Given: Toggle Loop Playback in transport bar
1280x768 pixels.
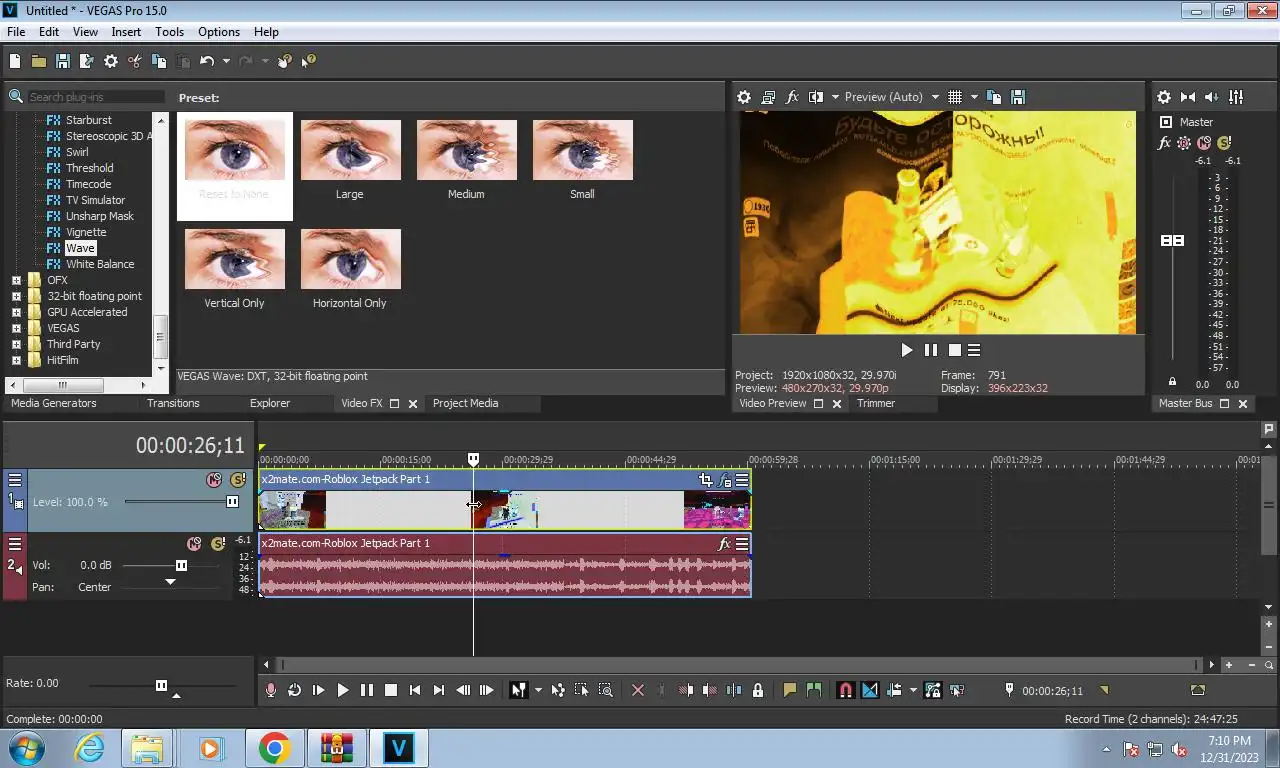Looking at the screenshot, I should (294, 690).
